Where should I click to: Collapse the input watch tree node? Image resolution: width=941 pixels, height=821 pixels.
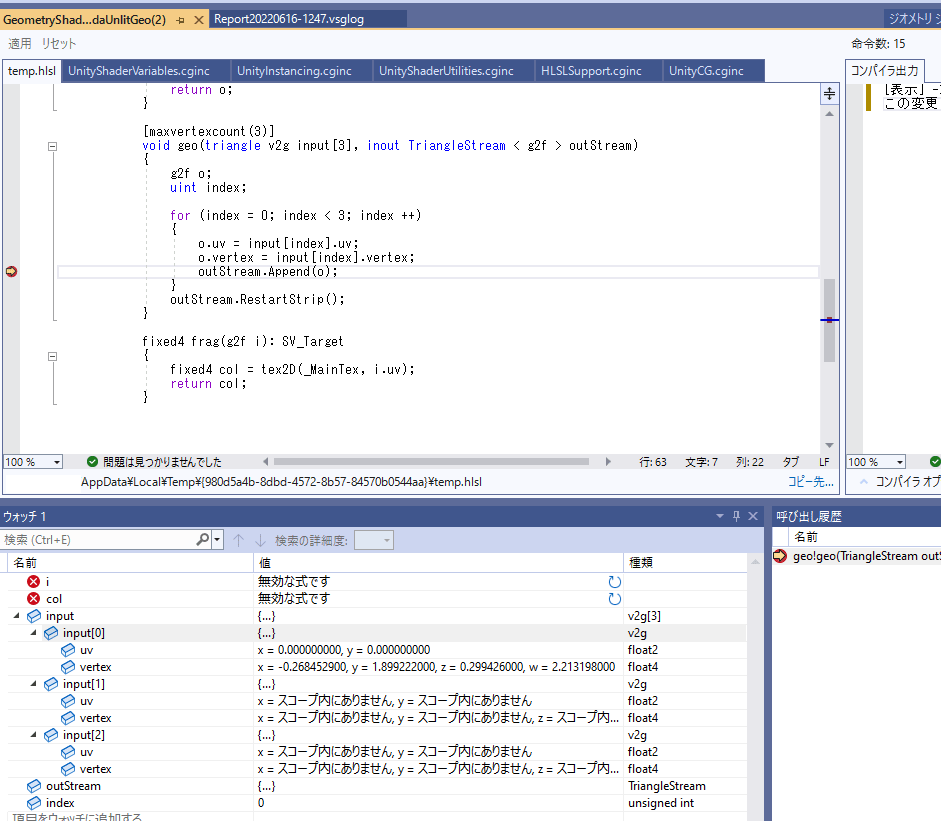pyautogui.click(x=16, y=616)
